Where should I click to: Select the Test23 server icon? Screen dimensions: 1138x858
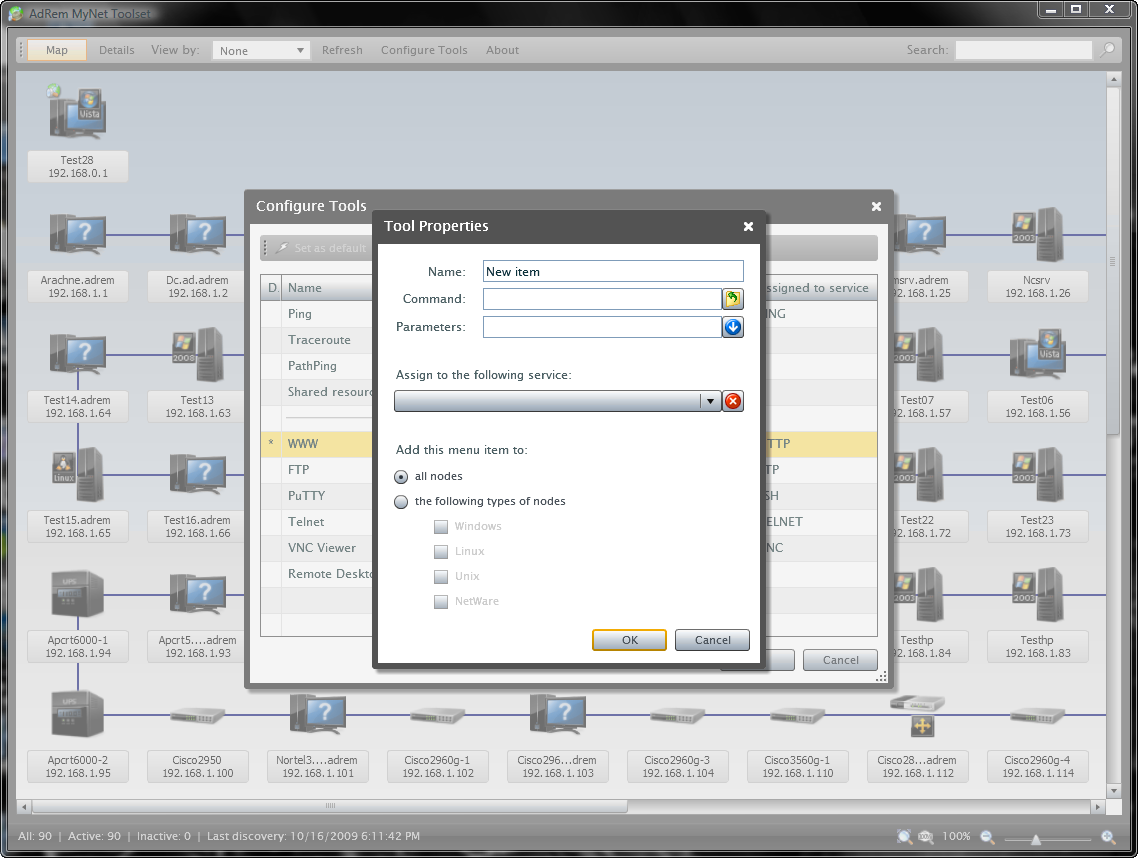pos(1037,474)
